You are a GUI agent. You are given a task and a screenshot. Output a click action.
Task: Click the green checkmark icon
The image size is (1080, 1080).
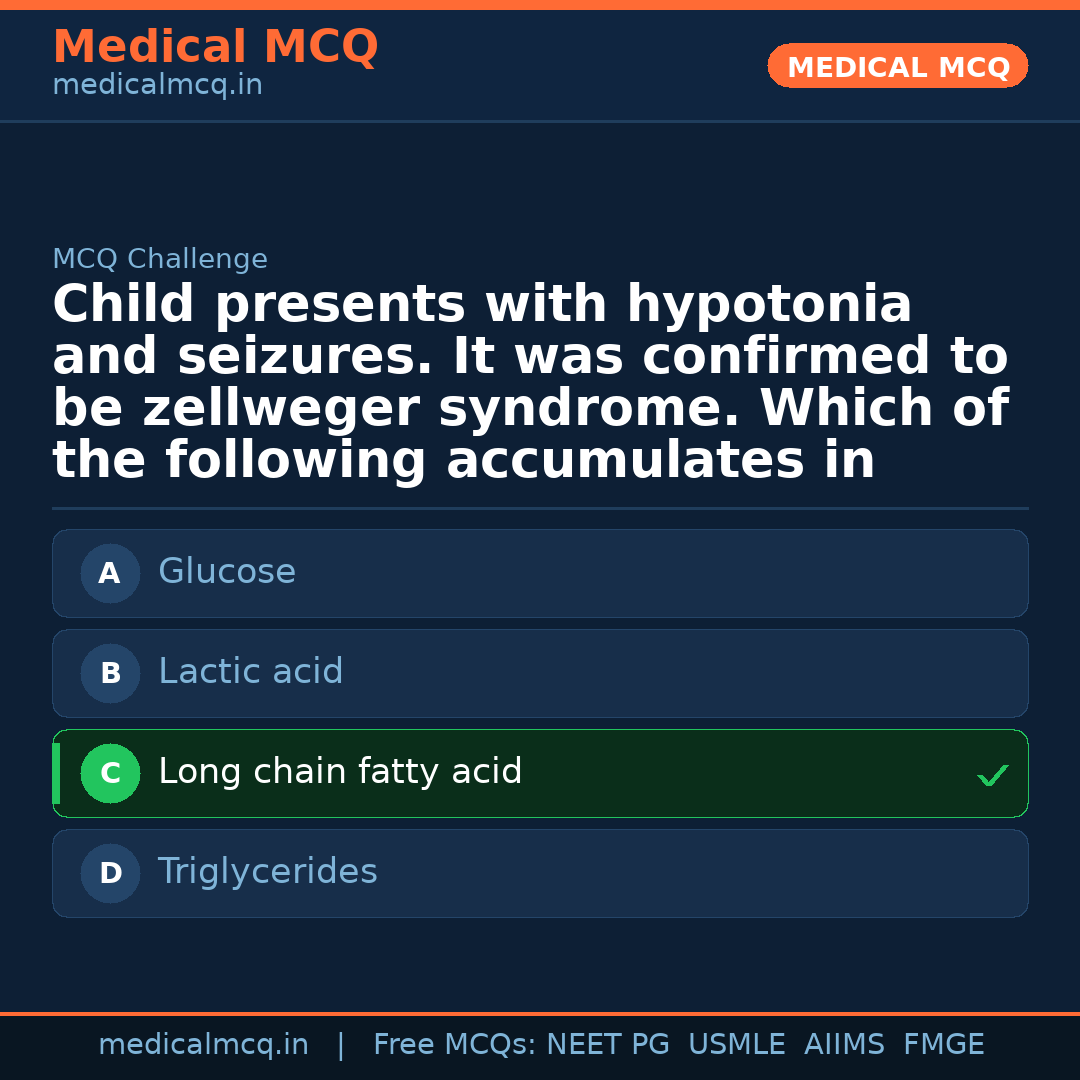[x=992, y=775]
